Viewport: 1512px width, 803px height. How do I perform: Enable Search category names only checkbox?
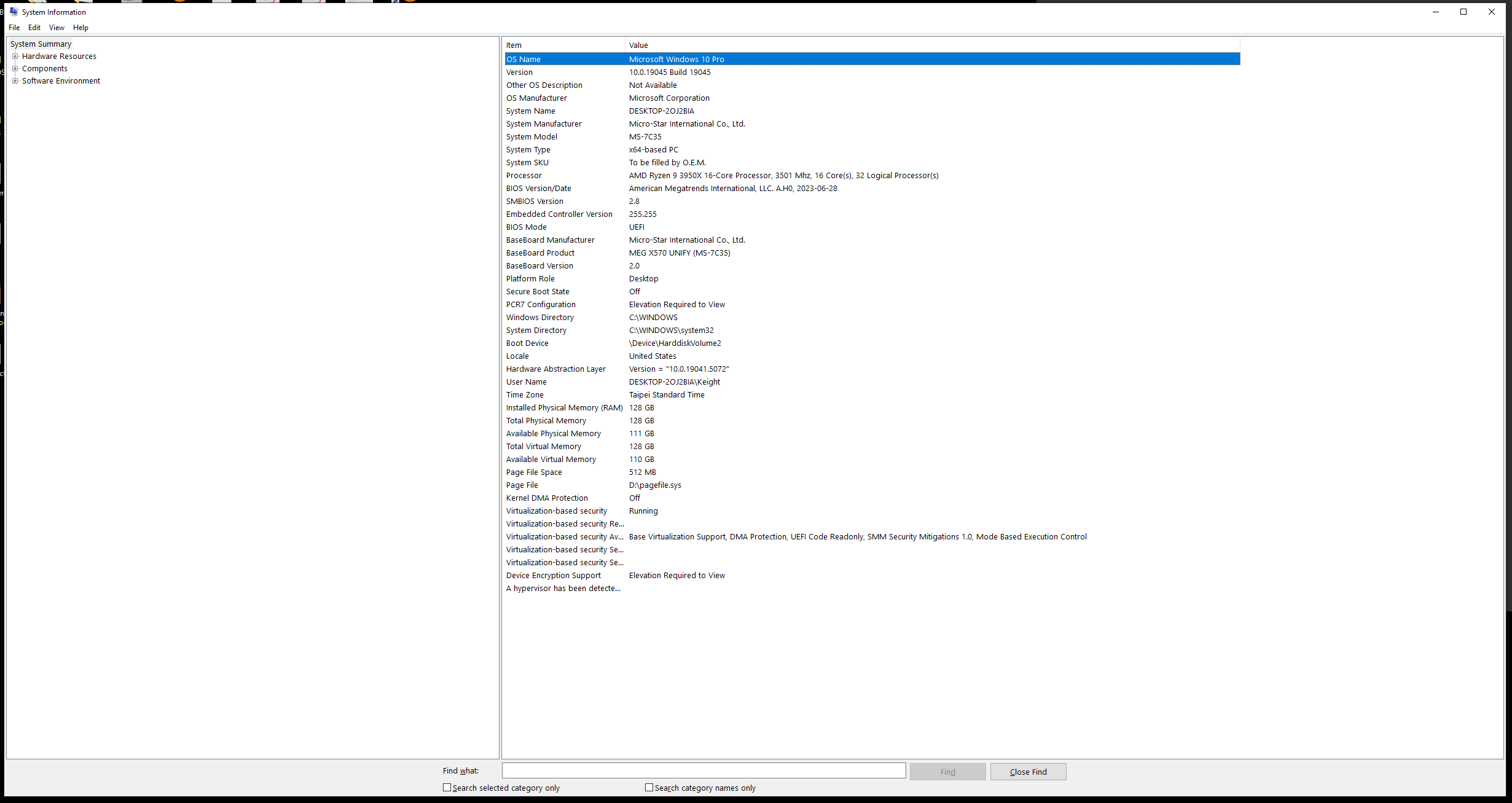click(x=649, y=788)
